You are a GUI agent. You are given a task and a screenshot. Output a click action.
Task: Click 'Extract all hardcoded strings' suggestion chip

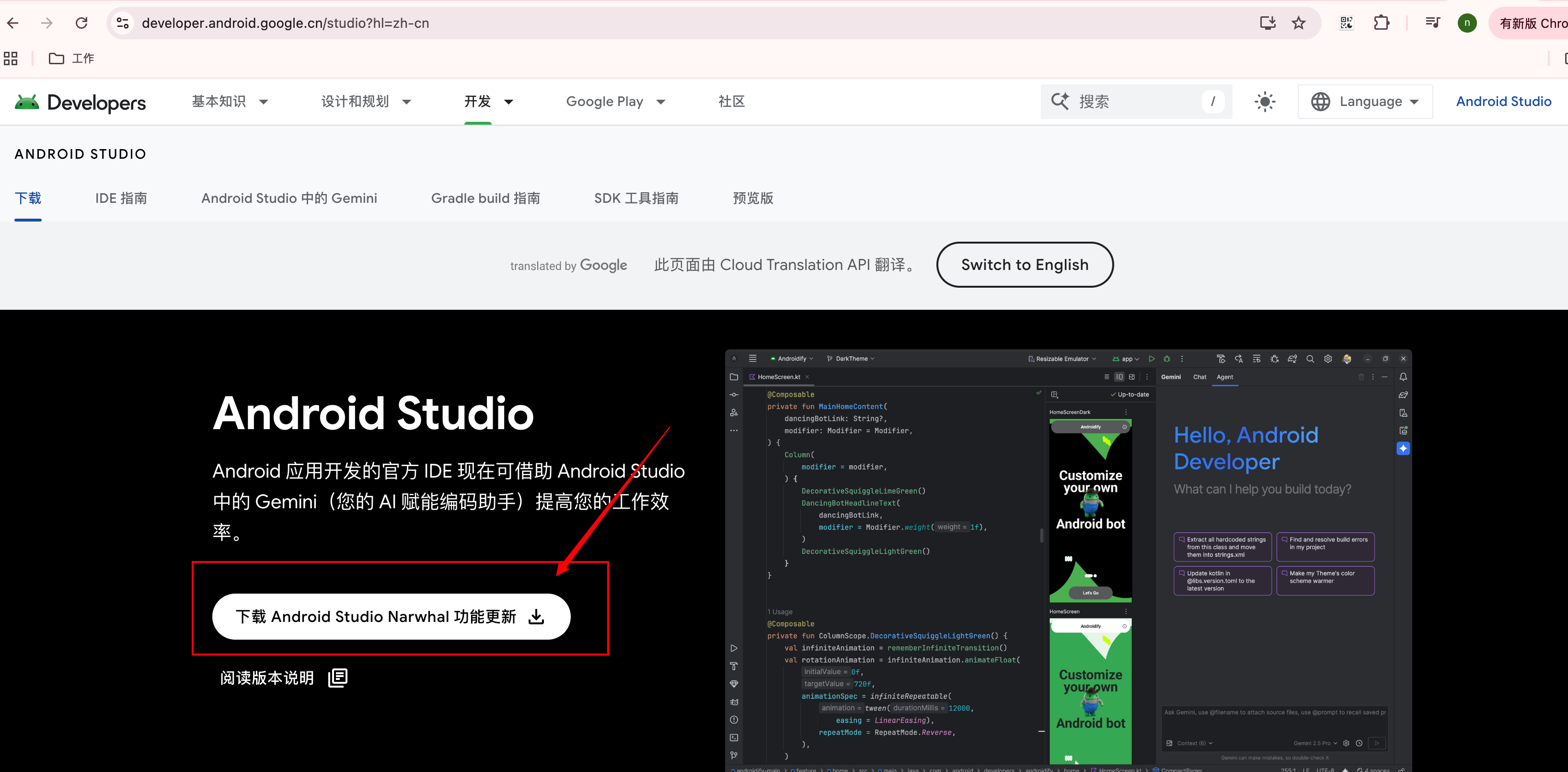(1222, 547)
